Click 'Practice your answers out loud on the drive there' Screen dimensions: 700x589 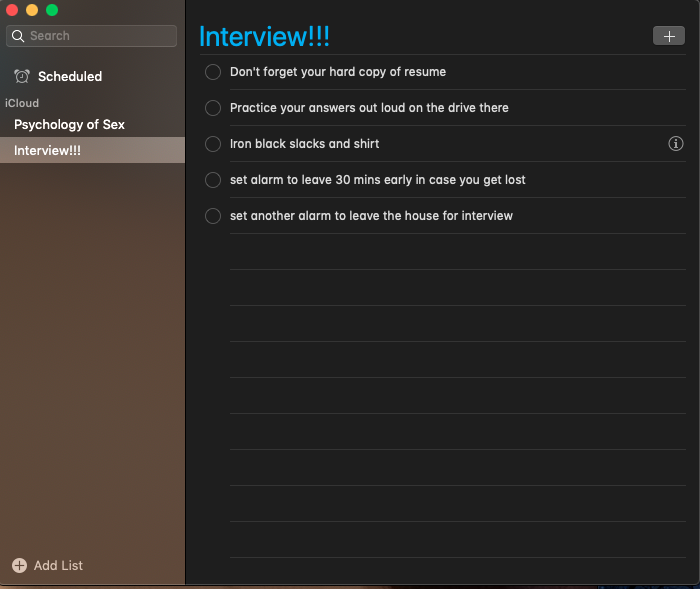click(369, 108)
